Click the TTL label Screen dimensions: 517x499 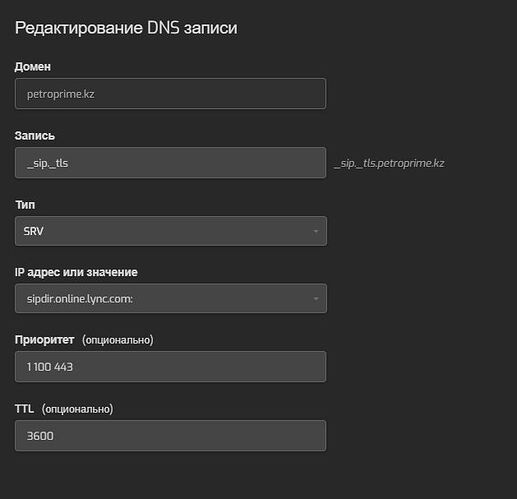[x=24, y=409]
